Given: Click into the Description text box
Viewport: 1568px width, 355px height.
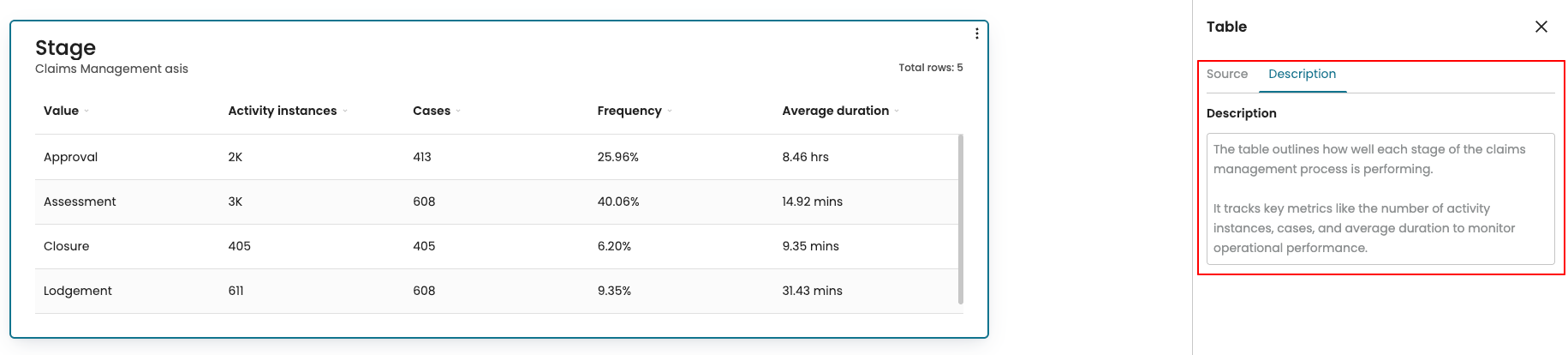Looking at the screenshot, I should pyautogui.click(x=1380, y=198).
